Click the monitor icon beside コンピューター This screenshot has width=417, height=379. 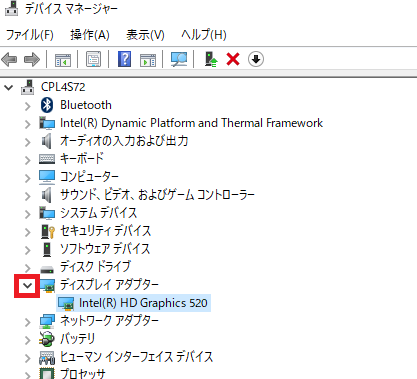pyautogui.click(x=47, y=177)
